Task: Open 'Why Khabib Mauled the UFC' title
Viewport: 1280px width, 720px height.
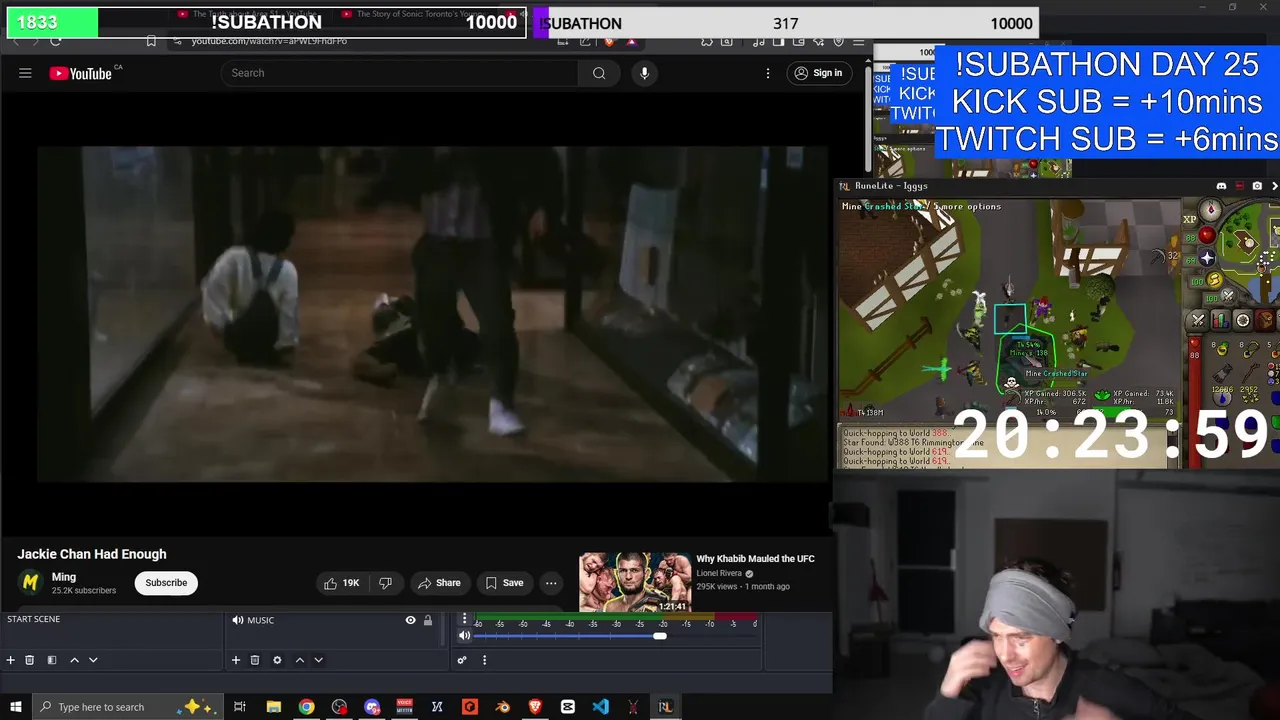Action: point(755,559)
